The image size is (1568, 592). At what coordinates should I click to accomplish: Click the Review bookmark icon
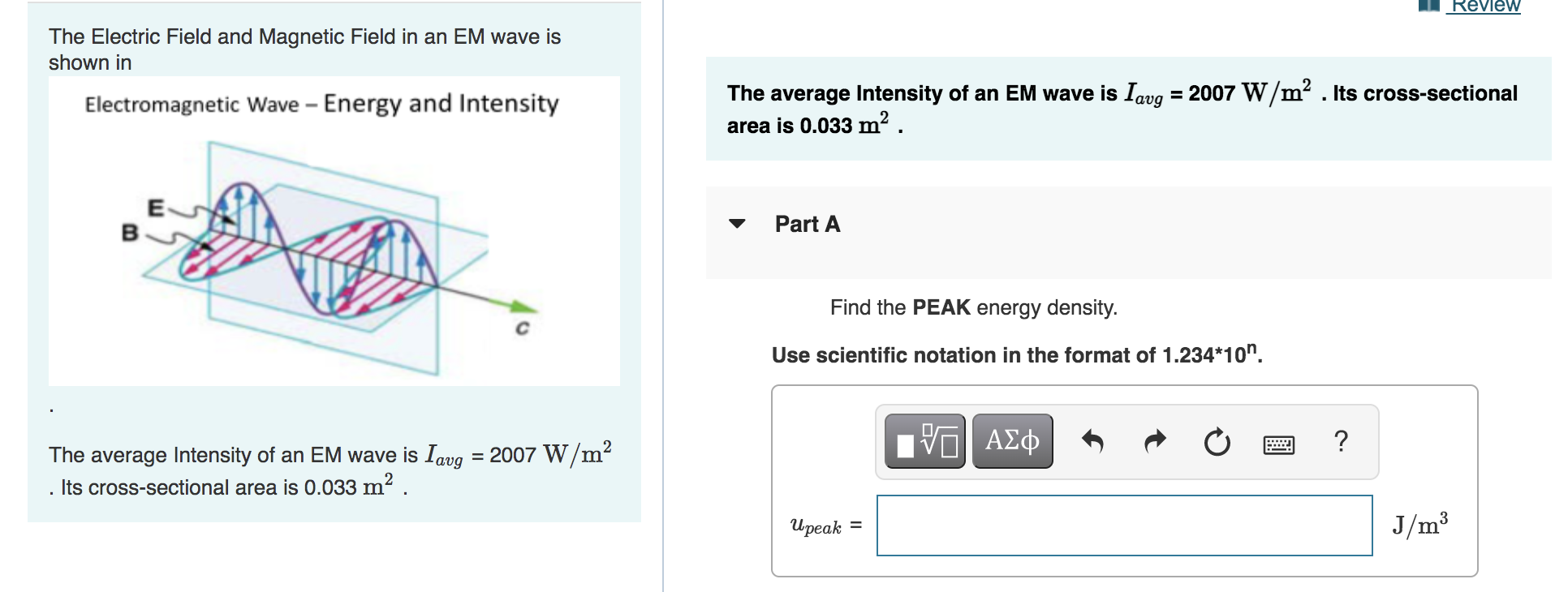[x=1431, y=5]
